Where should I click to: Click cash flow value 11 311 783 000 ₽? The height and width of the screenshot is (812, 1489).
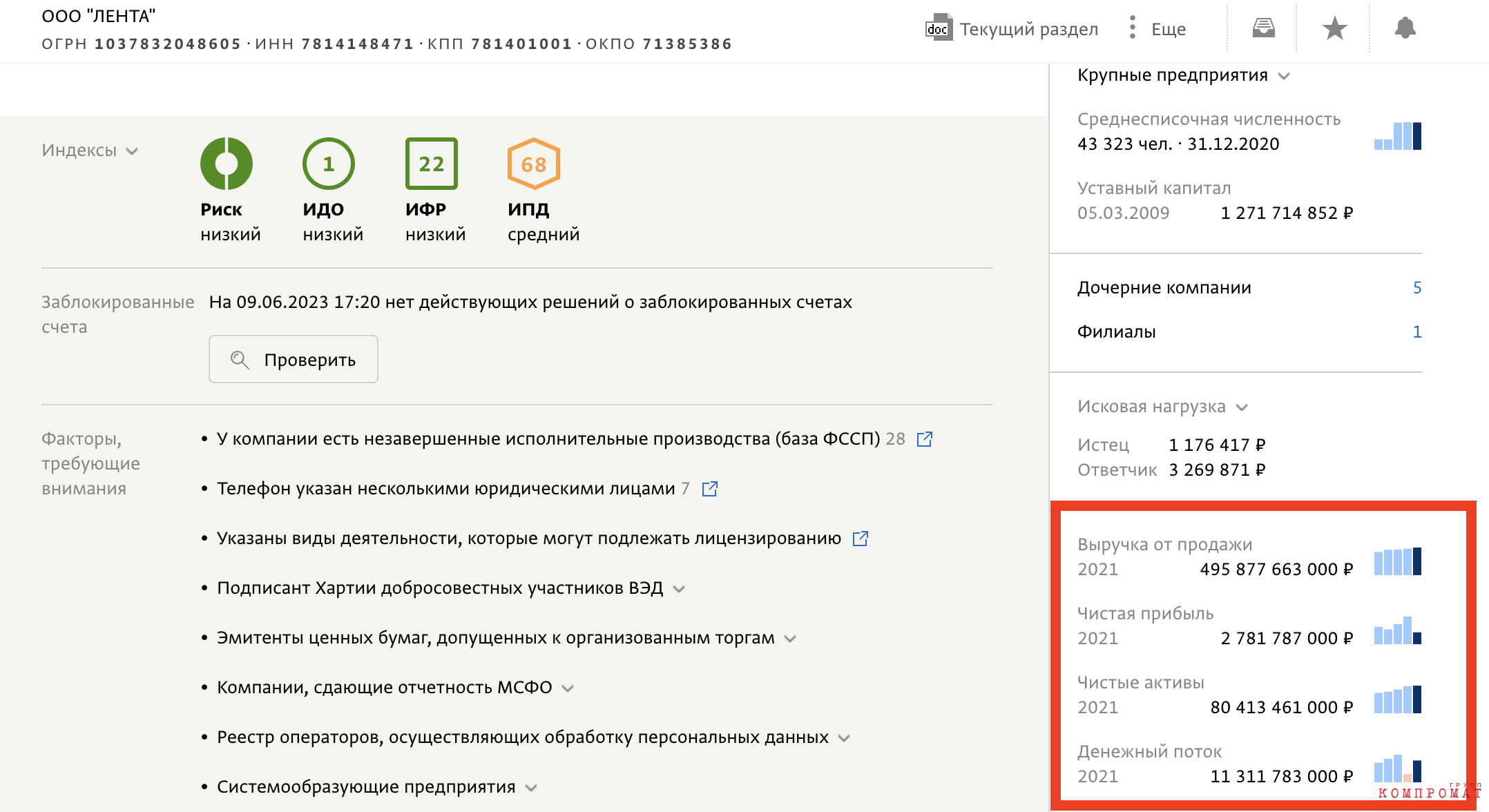pos(1282,776)
